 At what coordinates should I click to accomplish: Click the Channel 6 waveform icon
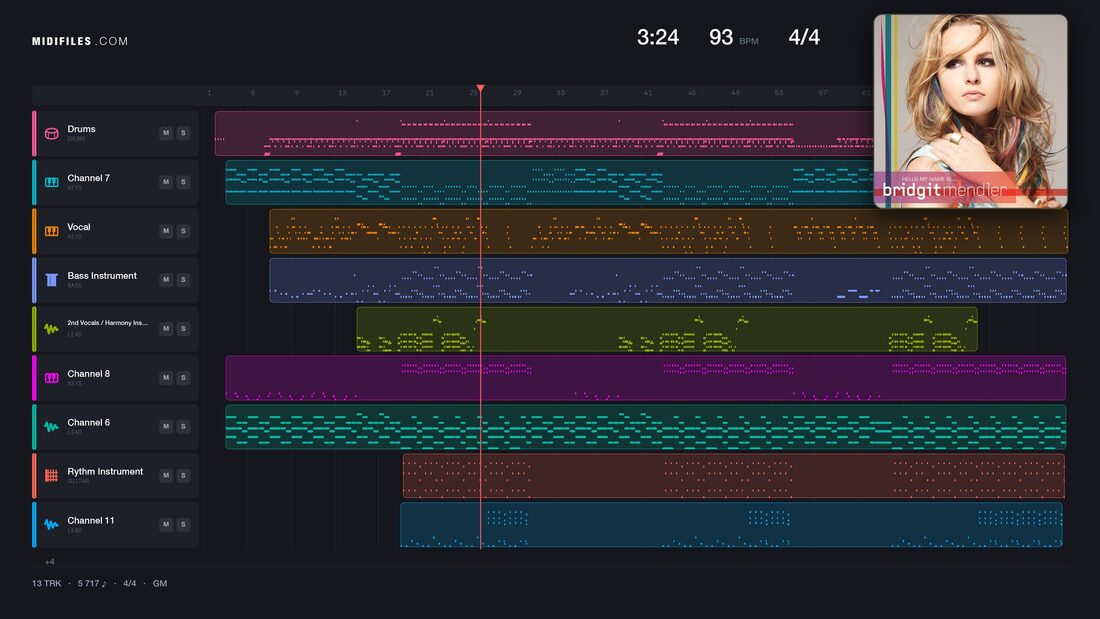[x=52, y=427]
